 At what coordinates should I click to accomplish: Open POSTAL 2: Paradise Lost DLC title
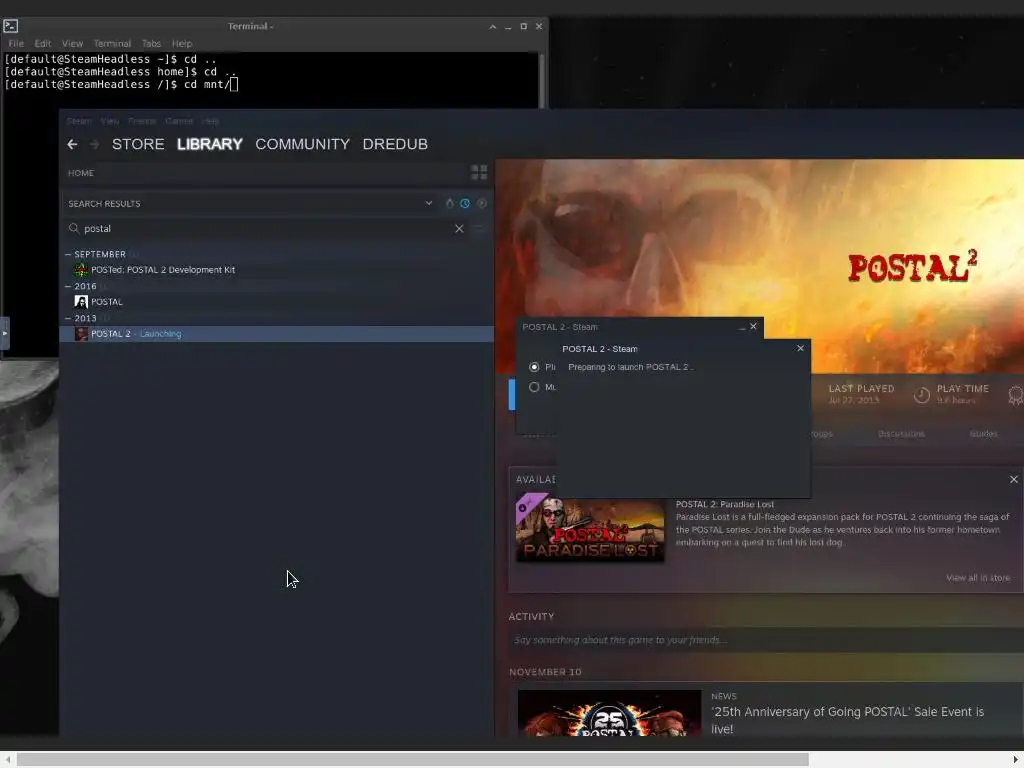click(x=725, y=504)
